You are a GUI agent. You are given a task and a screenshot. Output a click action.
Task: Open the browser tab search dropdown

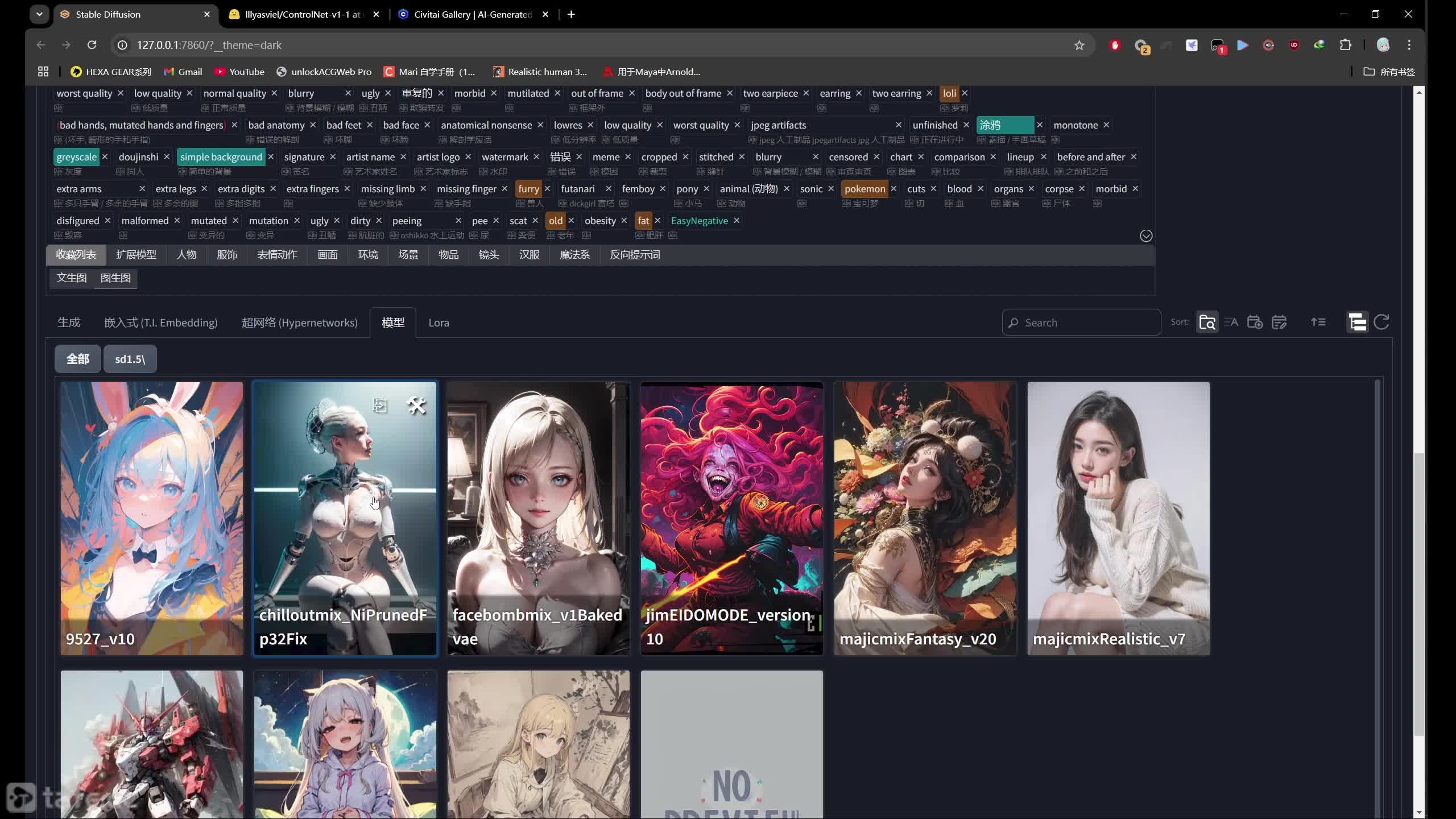39,14
